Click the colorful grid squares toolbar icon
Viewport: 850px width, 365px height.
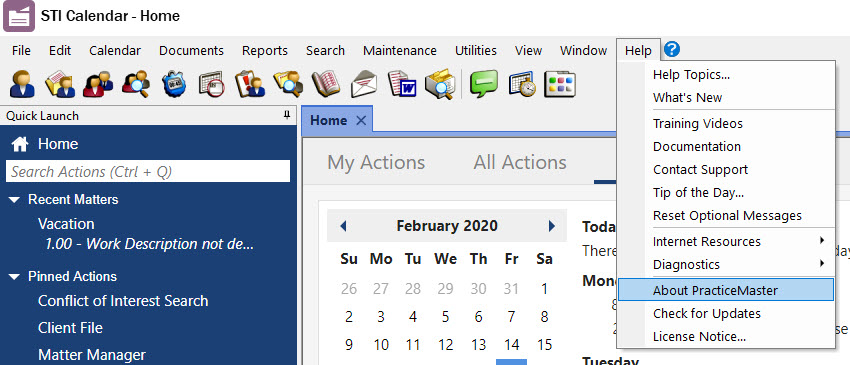pyautogui.click(x=559, y=84)
